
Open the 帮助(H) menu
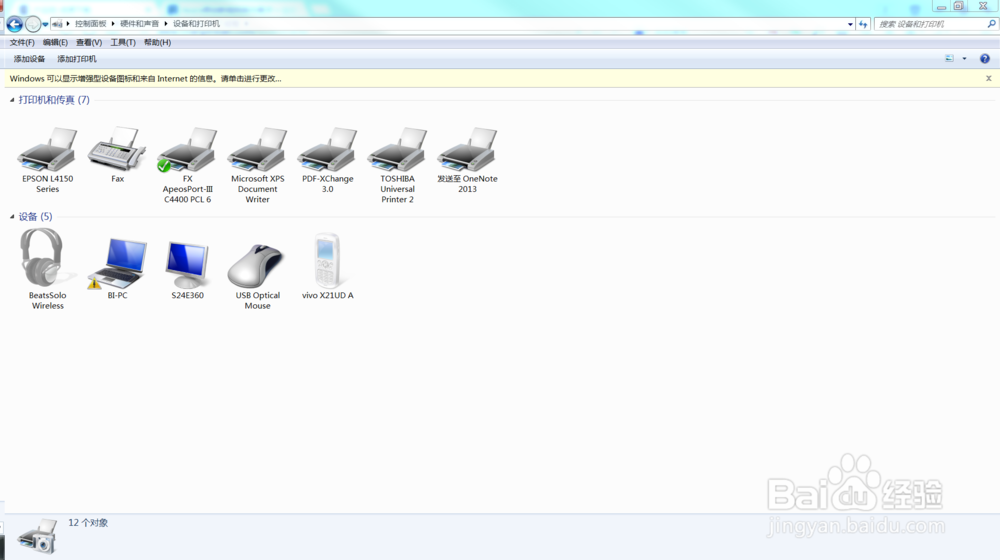point(157,42)
